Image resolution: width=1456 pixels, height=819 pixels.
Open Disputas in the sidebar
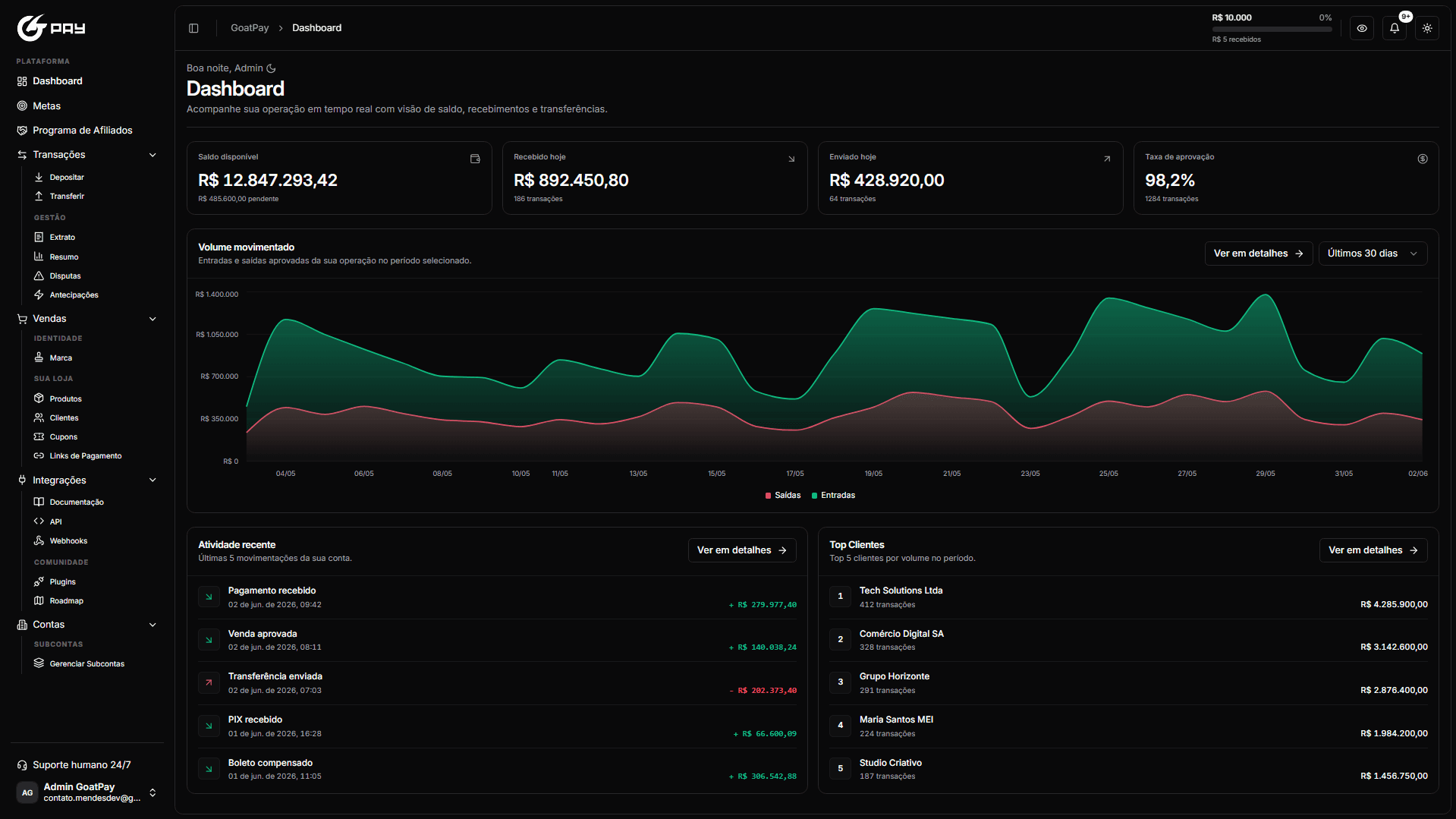tap(65, 276)
